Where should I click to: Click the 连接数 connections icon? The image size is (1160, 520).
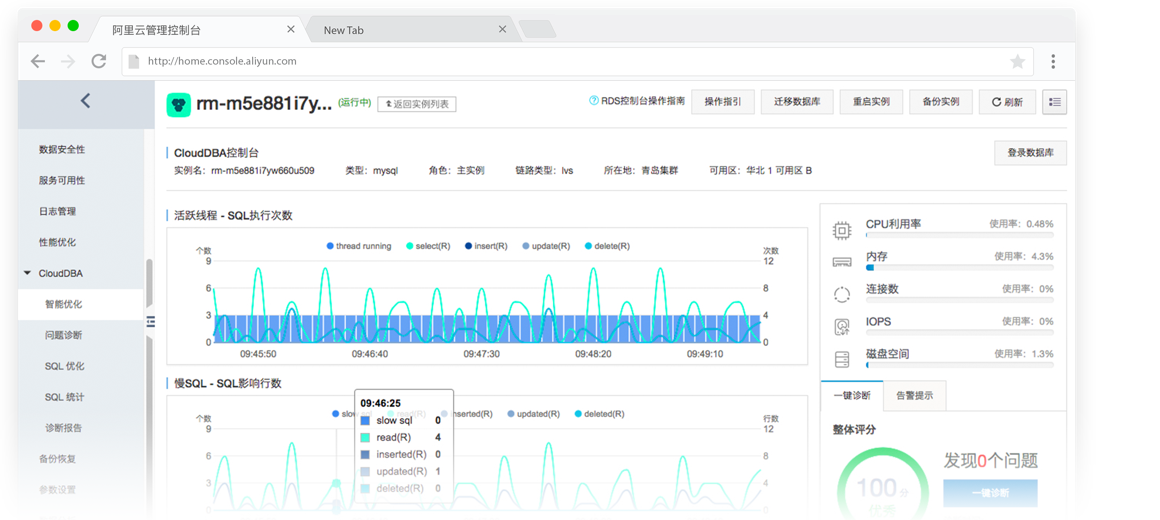(842, 294)
